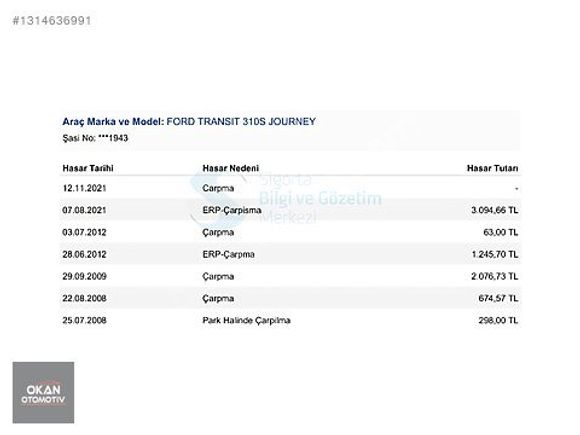The height and width of the screenshot is (435, 580).
Task: Click the ERP-Çarpma damage reason
Action: pos(229,254)
